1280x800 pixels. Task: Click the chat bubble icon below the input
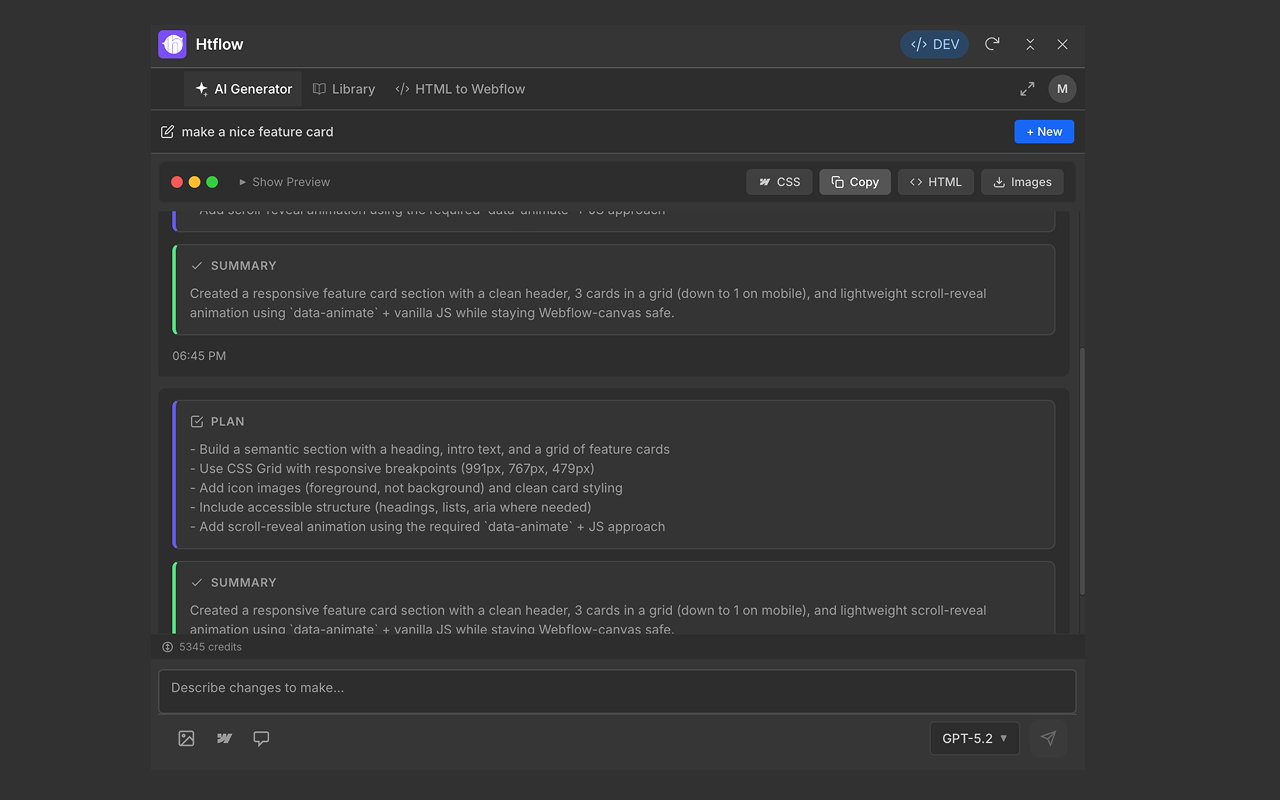coord(261,738)
